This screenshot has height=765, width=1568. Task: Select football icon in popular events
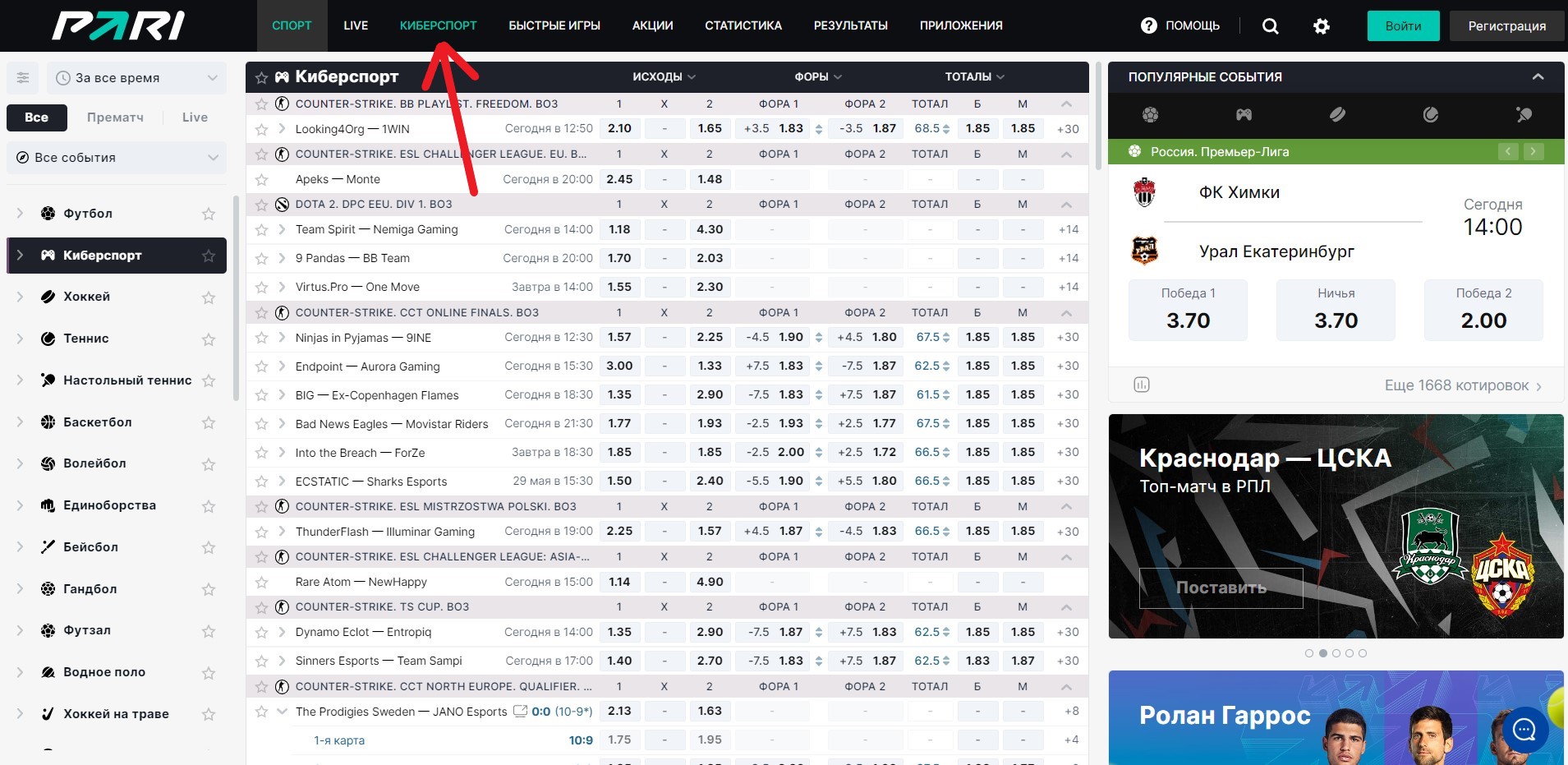click(x=1151, y=114)
